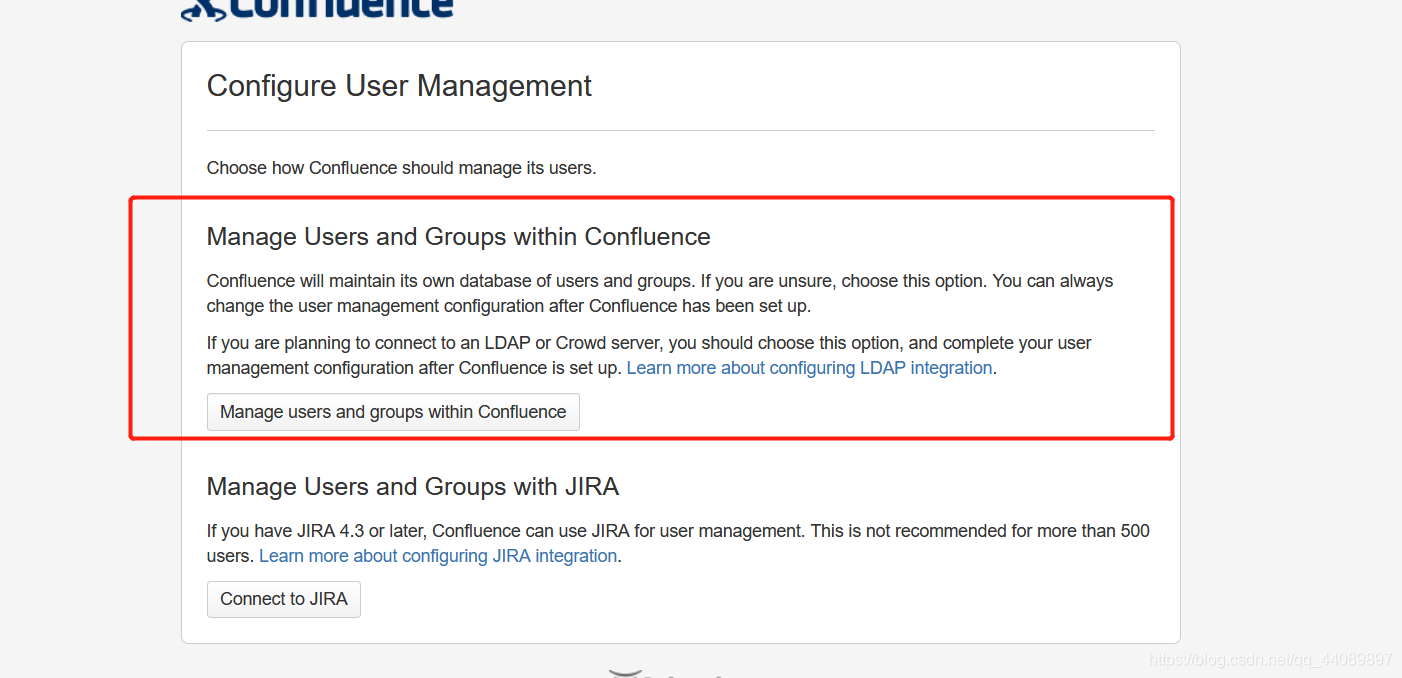Click Manage users and groups within Confluence button

click(x=393, y=412)
